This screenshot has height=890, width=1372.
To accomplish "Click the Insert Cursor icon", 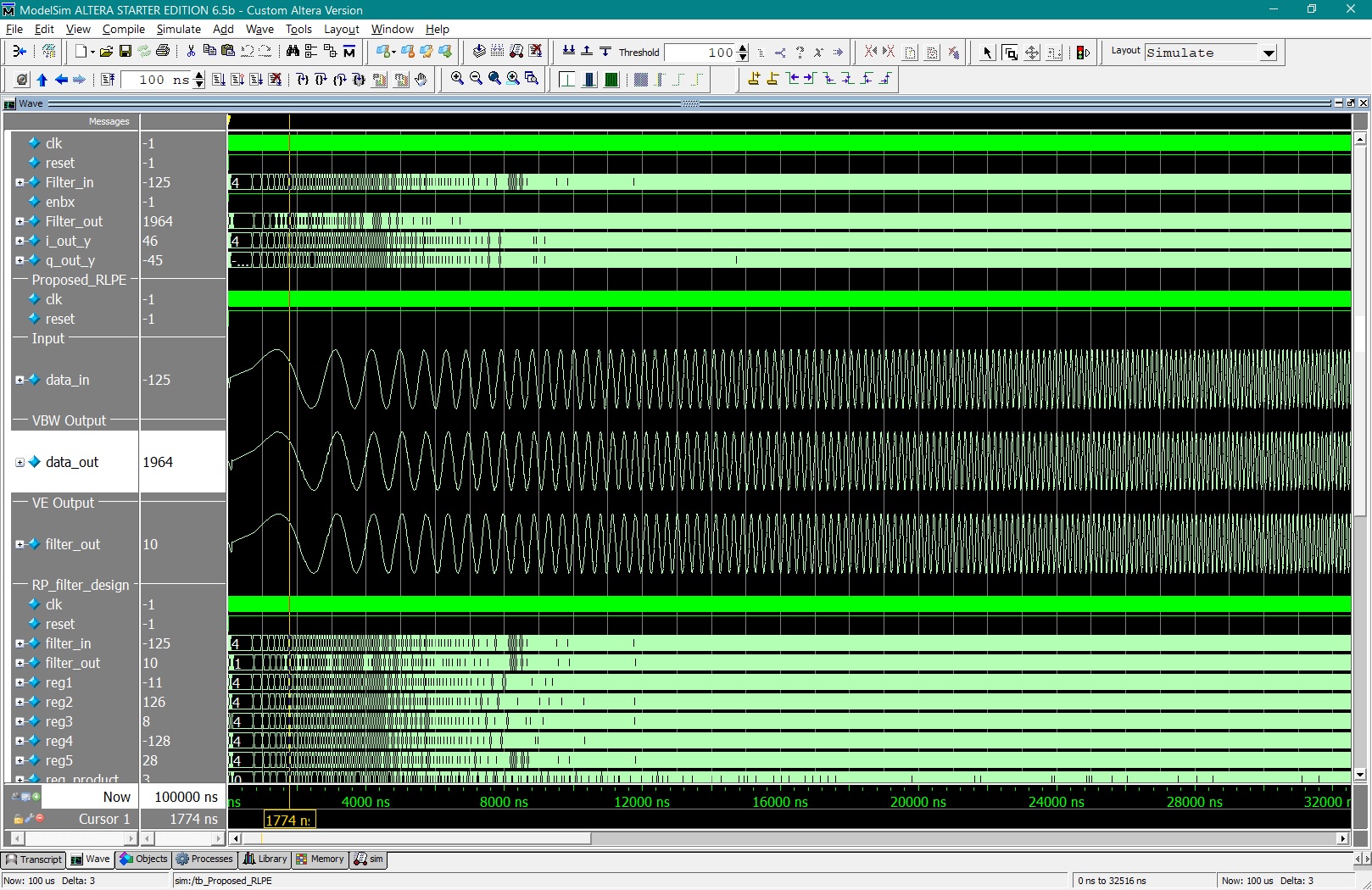I will click(x=754, y=80).
